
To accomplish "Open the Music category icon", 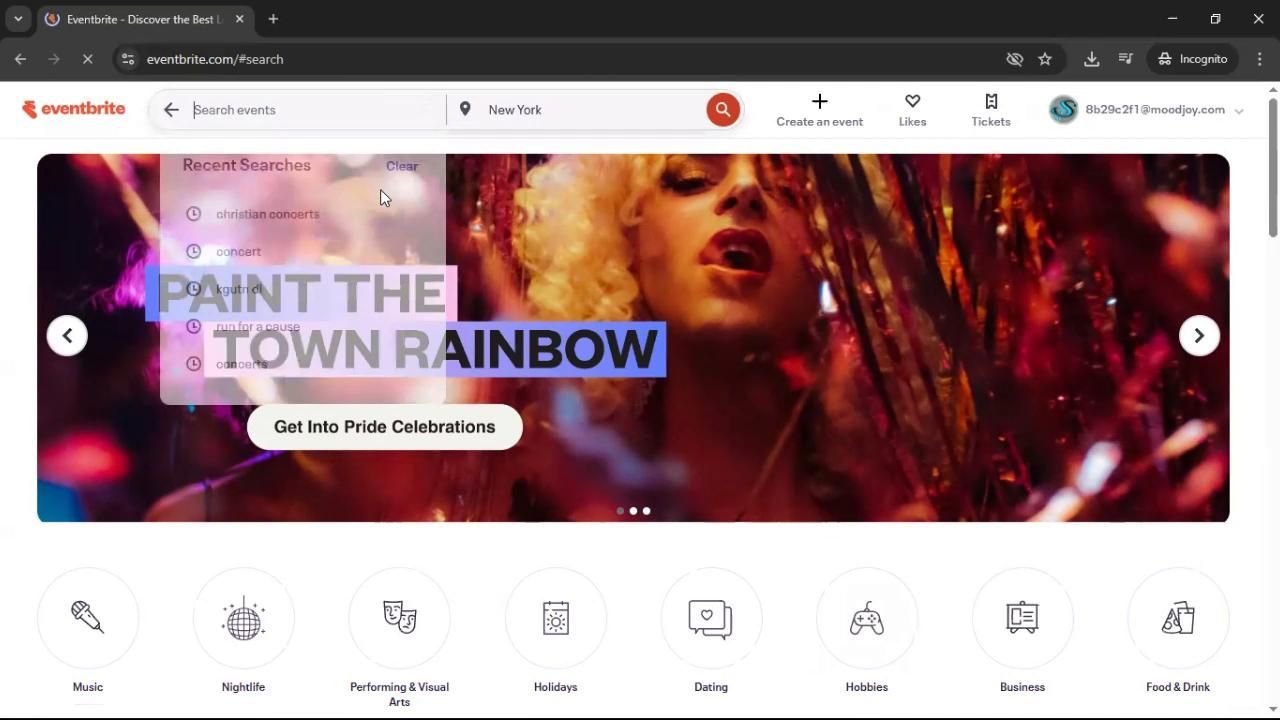I will [88, 619].
